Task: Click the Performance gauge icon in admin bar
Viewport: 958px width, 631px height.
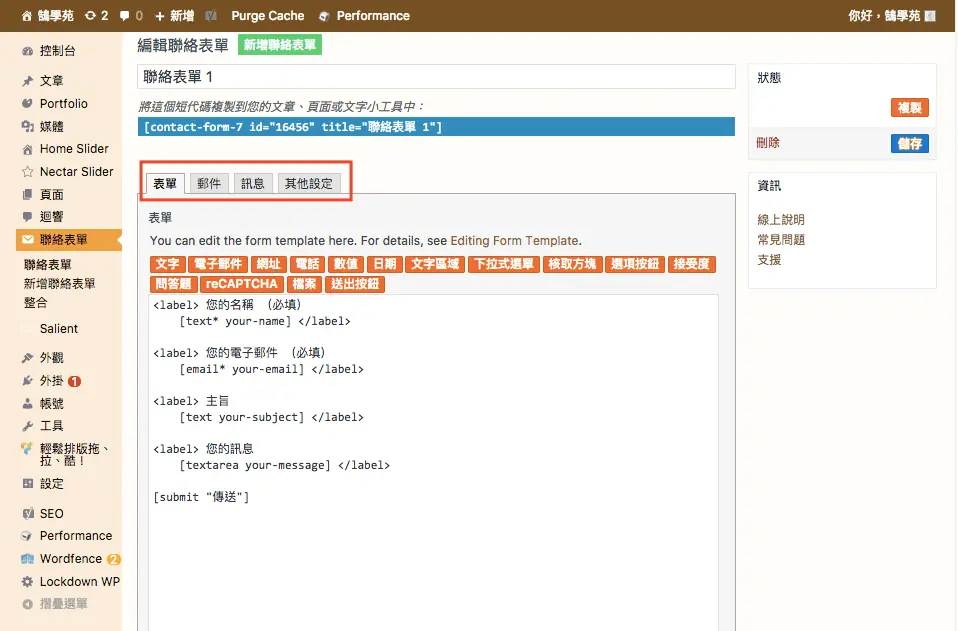Action: click(324, 16)
